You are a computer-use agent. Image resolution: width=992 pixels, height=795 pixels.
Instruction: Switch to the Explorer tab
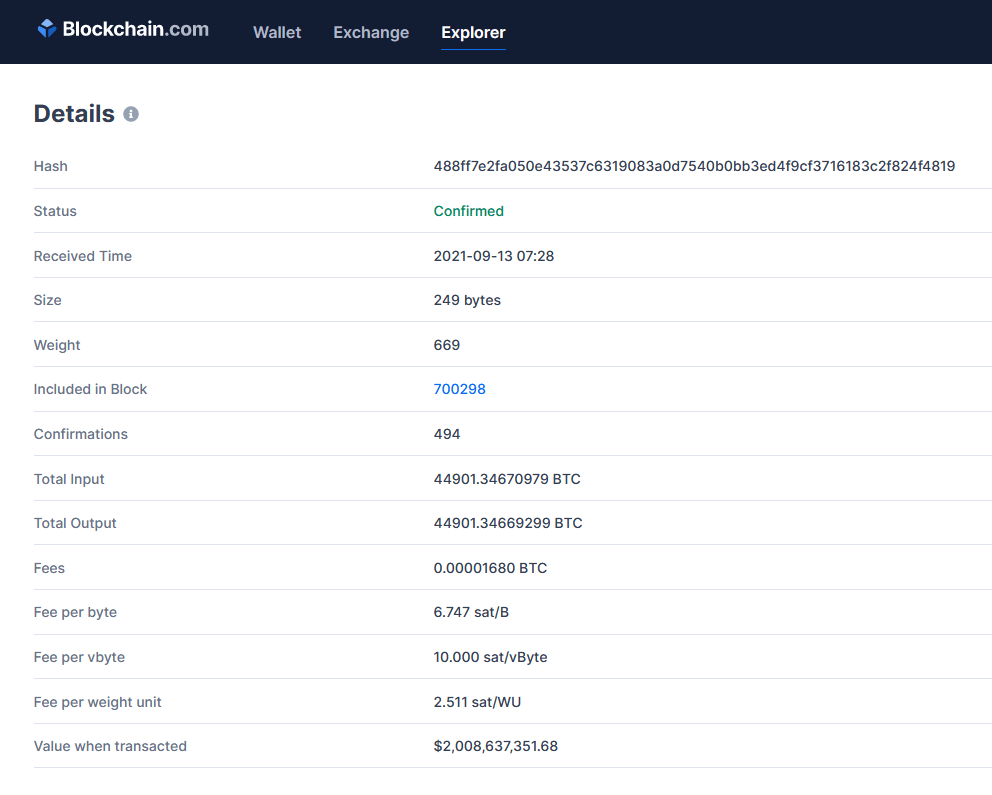(x=473, y=32)
